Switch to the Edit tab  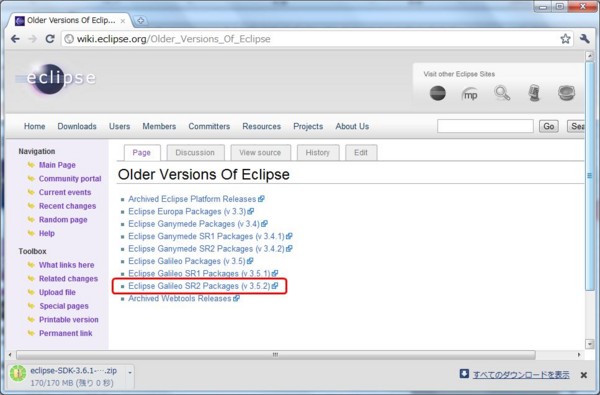(361, 153)
